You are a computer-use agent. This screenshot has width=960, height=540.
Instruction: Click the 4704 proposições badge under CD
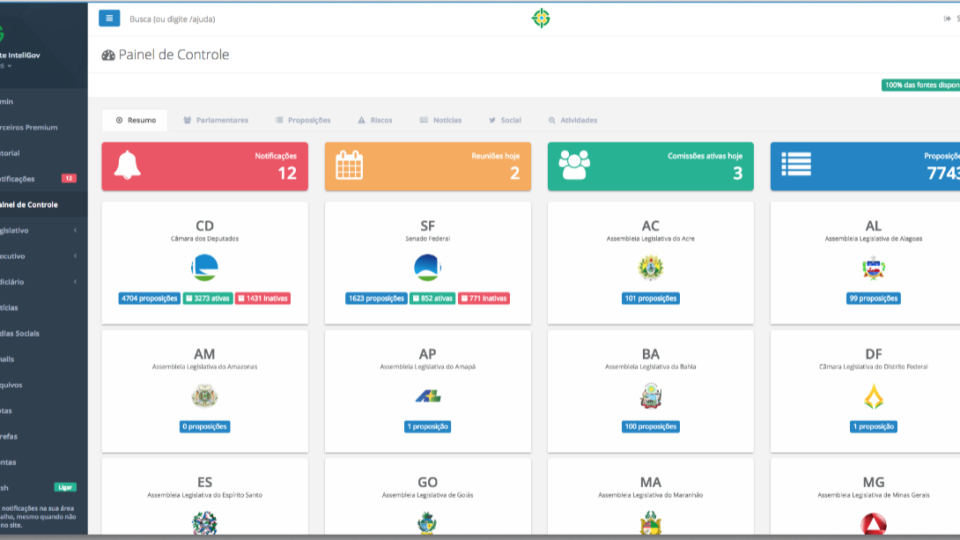point(149,298)
